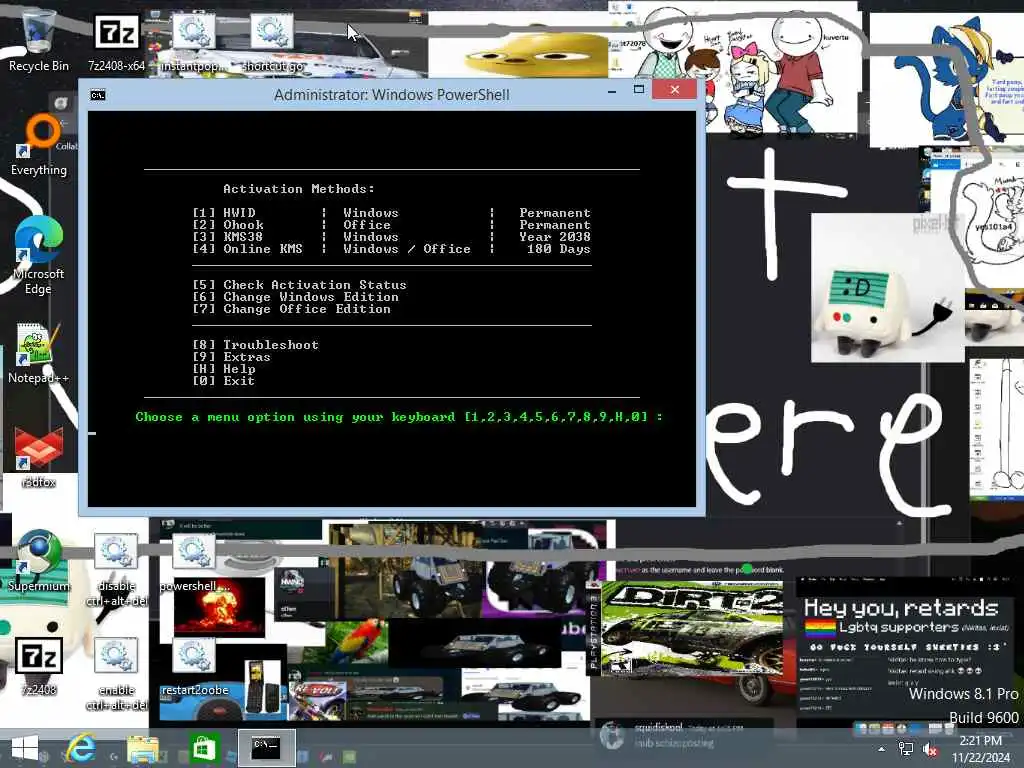
Task: Click the '[0] Exit' line
Action: [223, 381]
